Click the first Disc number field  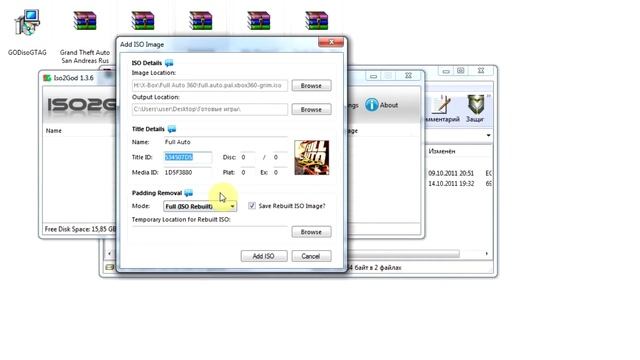[x=248, y=157]
